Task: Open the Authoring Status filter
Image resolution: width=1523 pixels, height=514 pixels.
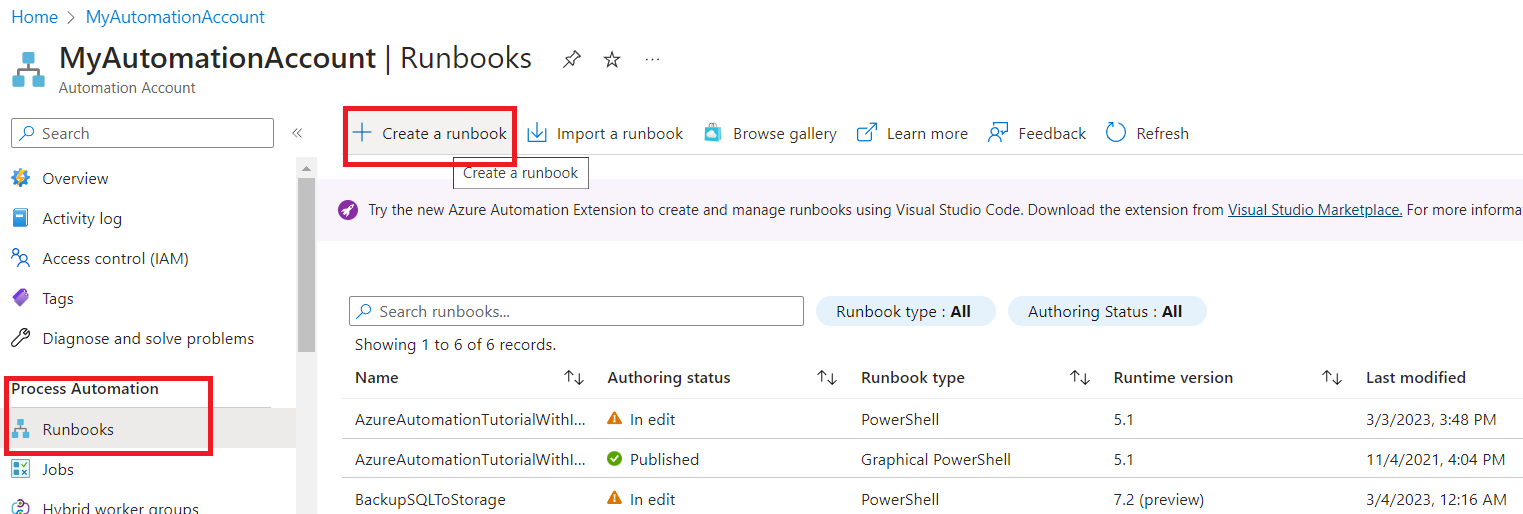Action: [x=1107, y=311]
